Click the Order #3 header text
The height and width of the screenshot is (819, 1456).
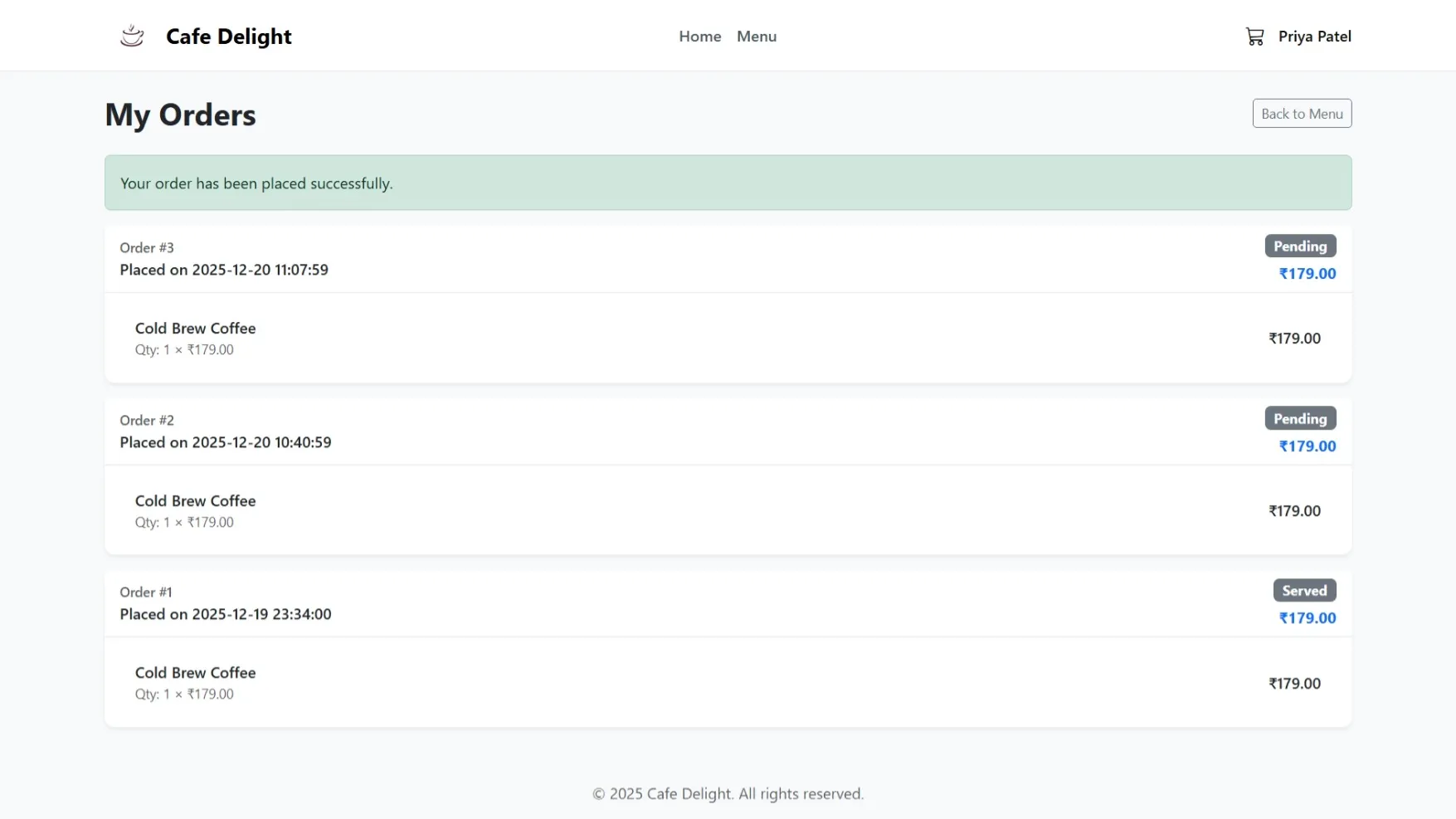(147, 247)
